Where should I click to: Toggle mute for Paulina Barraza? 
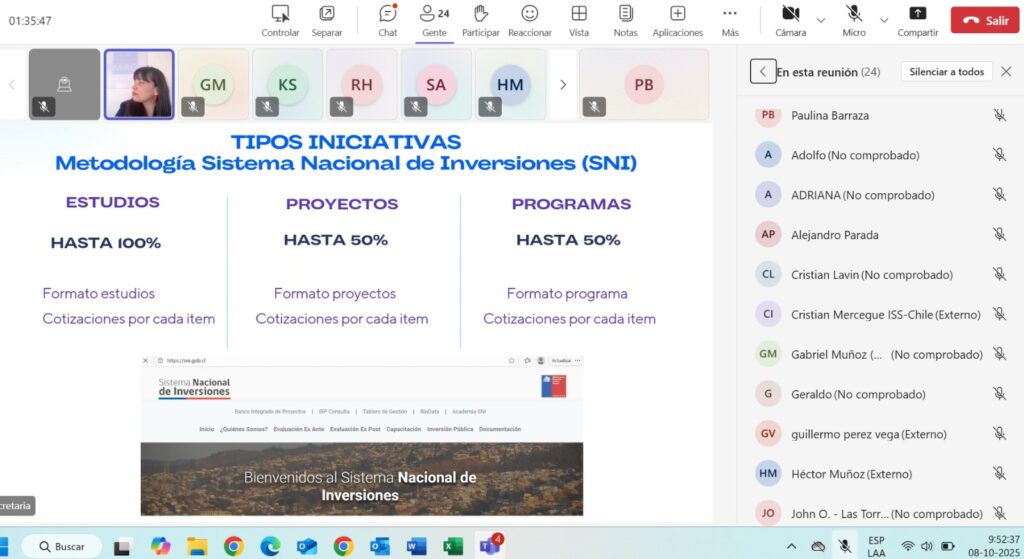click(998, 115)
